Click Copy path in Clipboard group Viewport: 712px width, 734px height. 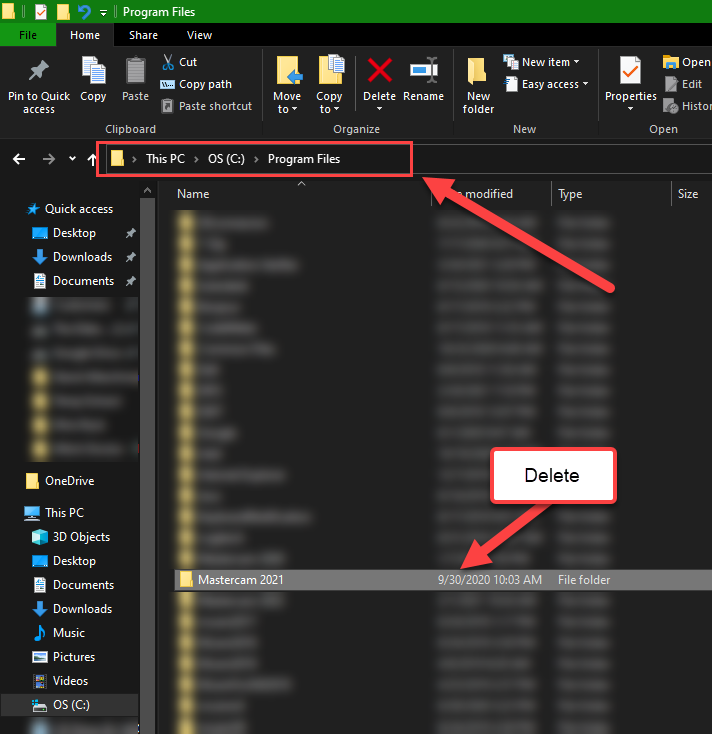[x=196, y=84]
